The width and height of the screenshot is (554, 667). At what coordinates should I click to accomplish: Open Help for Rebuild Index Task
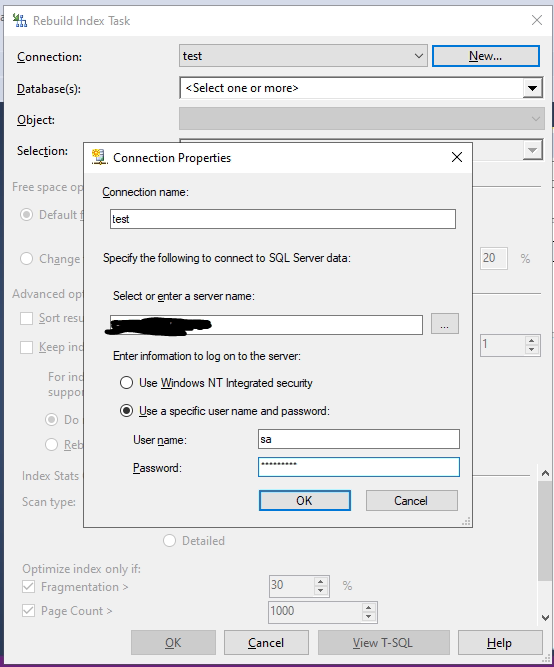tap(500, 643)
